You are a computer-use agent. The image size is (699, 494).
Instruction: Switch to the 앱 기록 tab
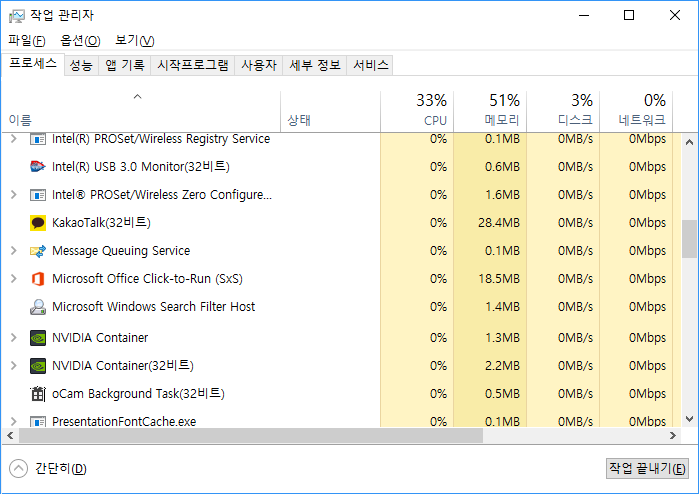point(125,66)
